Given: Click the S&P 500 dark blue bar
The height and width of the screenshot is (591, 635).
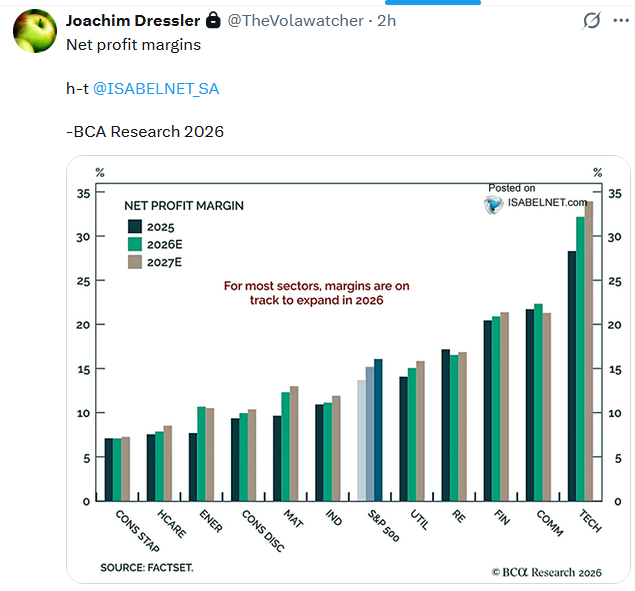Looking at the screenshot, I should (x=378, y=430).
